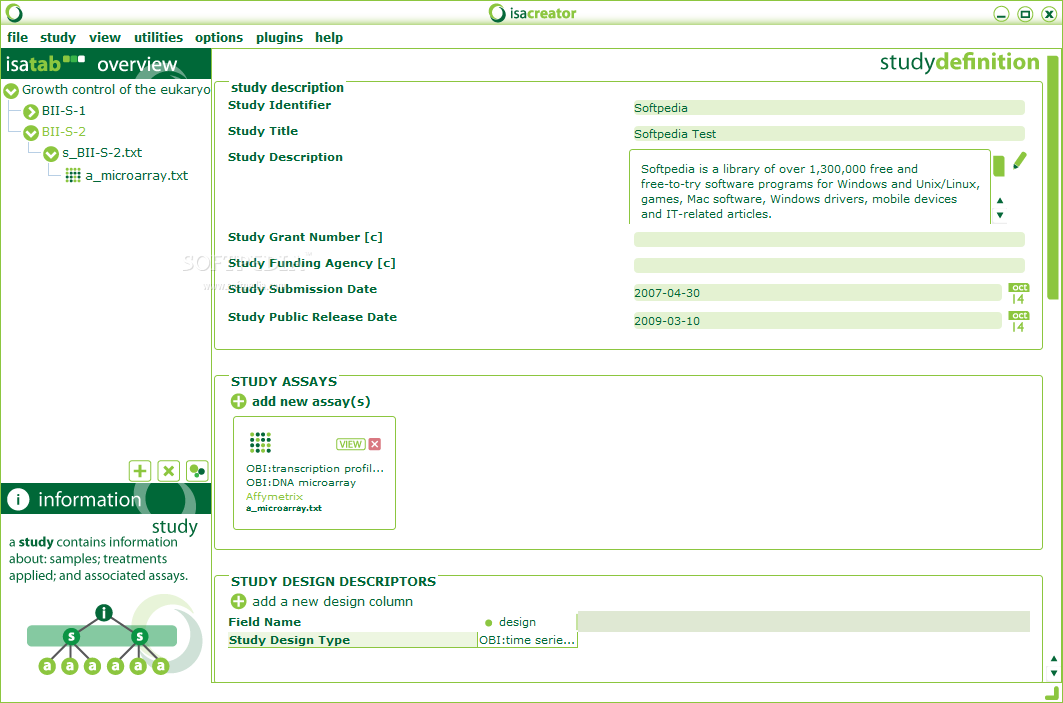The width and height of the screenshot is (1063, 703).
Task: Click the Study Funding Agency field
Action: point(828,265)
